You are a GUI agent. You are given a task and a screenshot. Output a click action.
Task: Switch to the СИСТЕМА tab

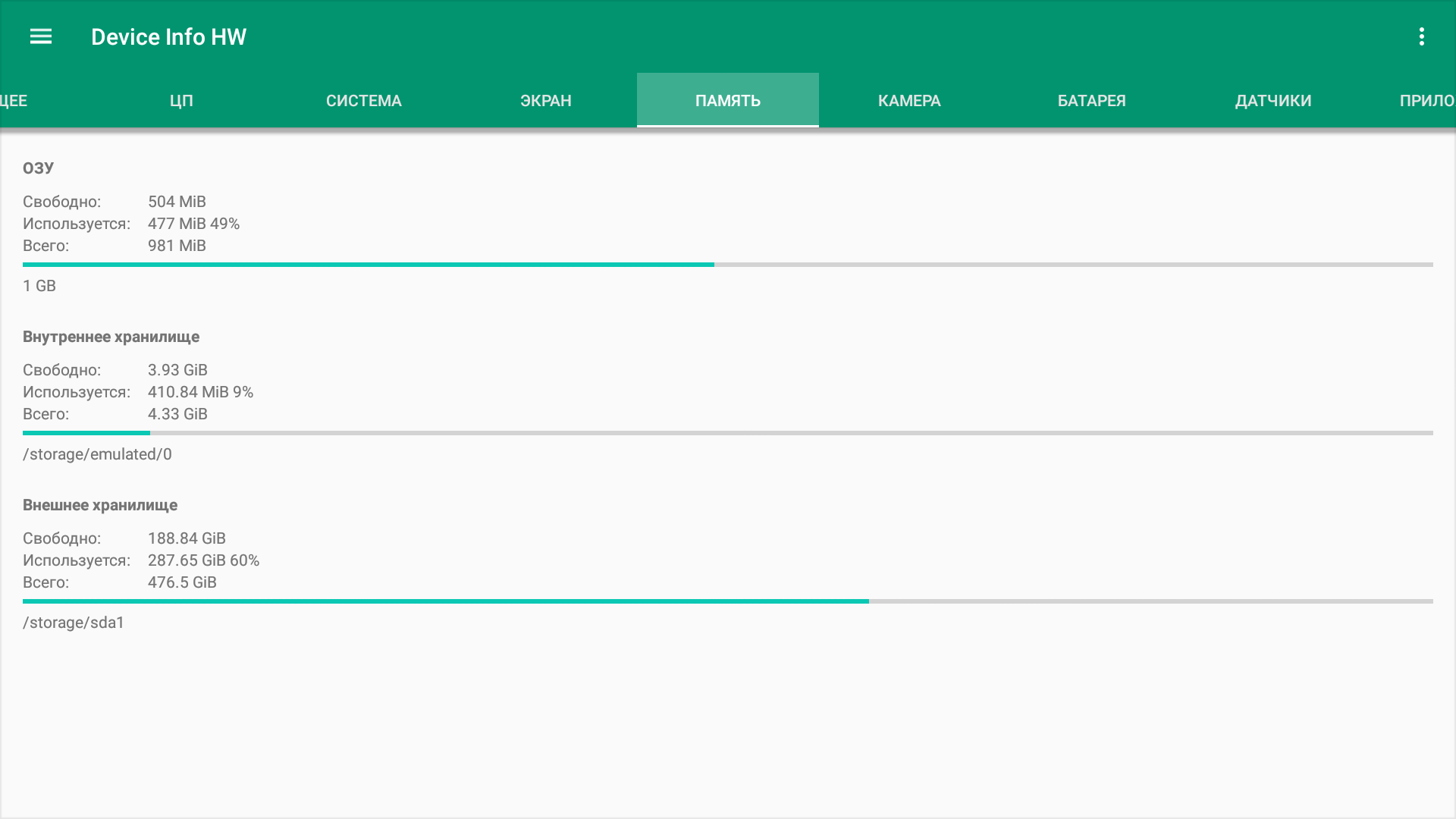363,101
